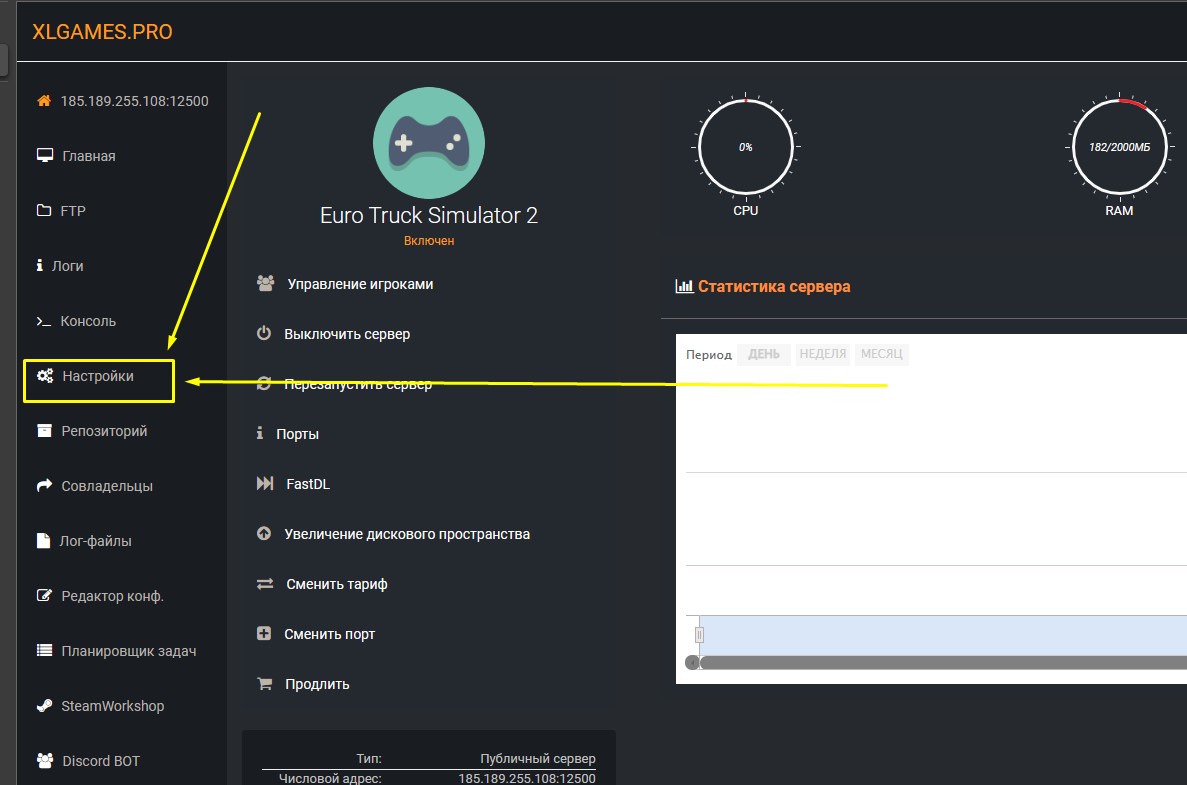Click the chart range slider handle
The width and height of the screenshot is (1187, 785).
(700, 634)
